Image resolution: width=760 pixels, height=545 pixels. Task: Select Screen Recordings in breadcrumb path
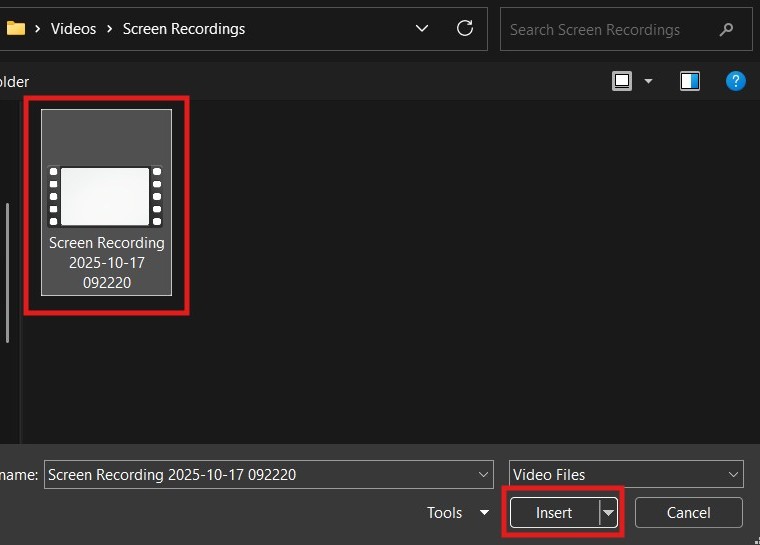pos(183,29)
